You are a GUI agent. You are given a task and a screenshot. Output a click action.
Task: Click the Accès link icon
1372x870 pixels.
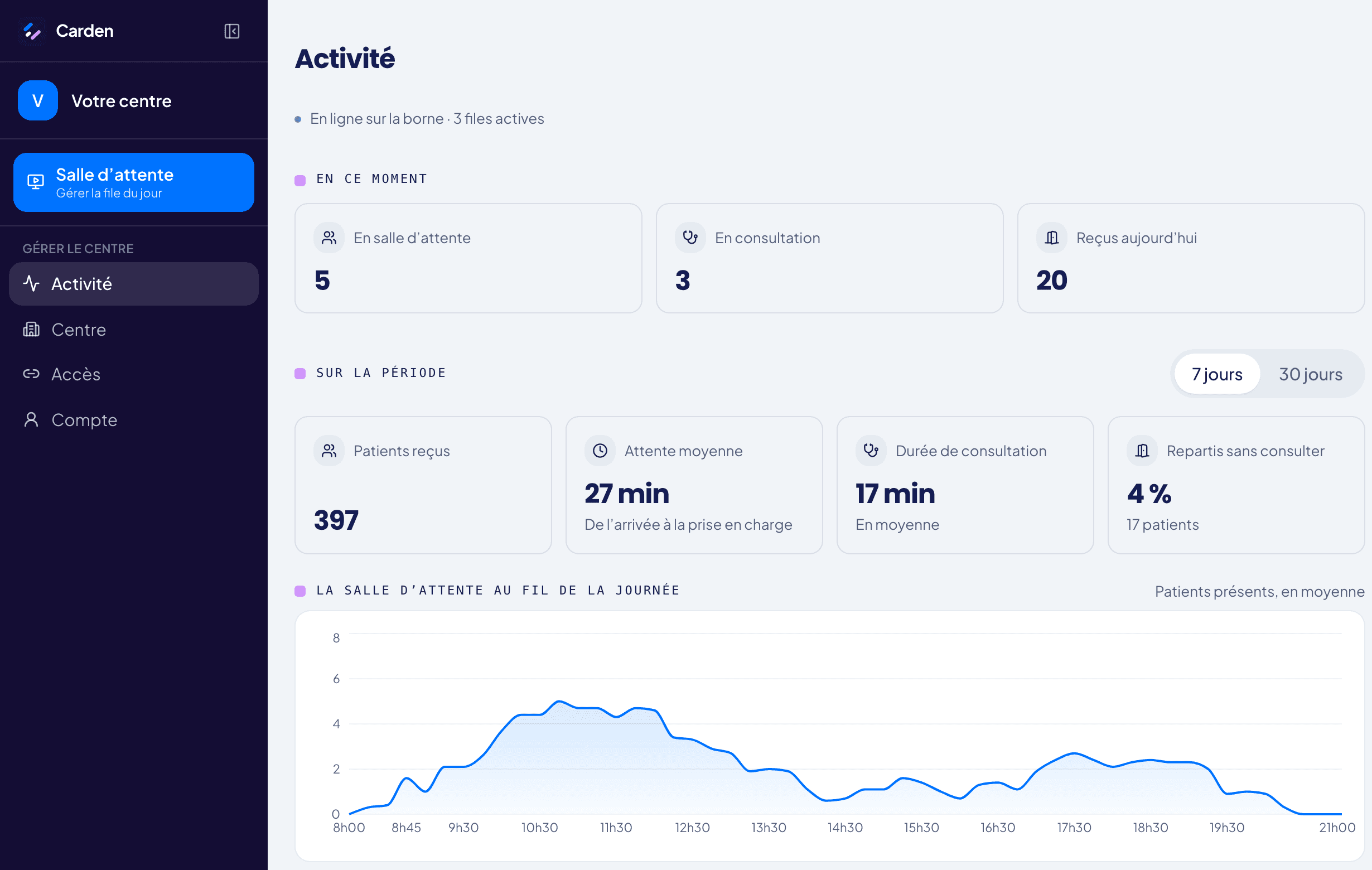[x=31, y=374]
